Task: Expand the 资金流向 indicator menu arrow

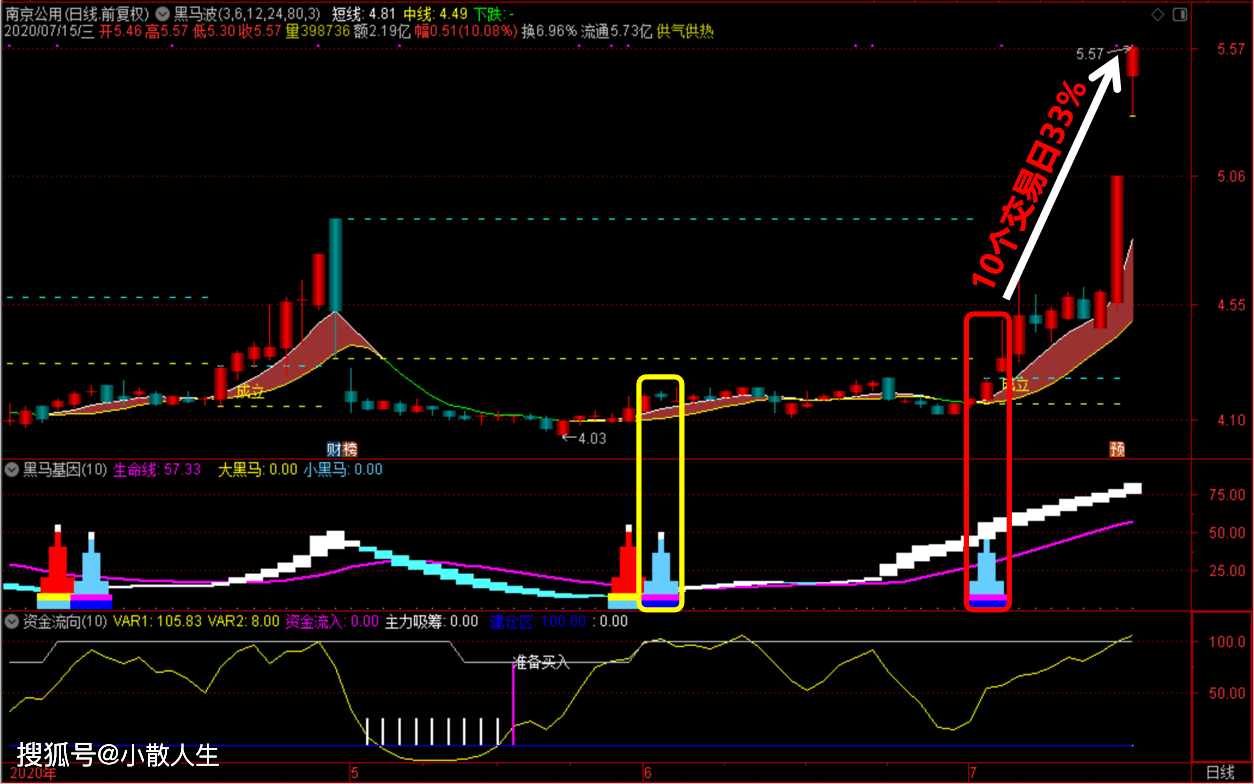Action: pos(13,621)
